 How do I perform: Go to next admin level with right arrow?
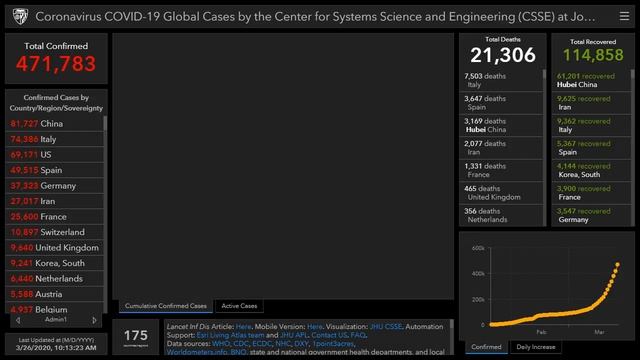(x=95, y=320)
